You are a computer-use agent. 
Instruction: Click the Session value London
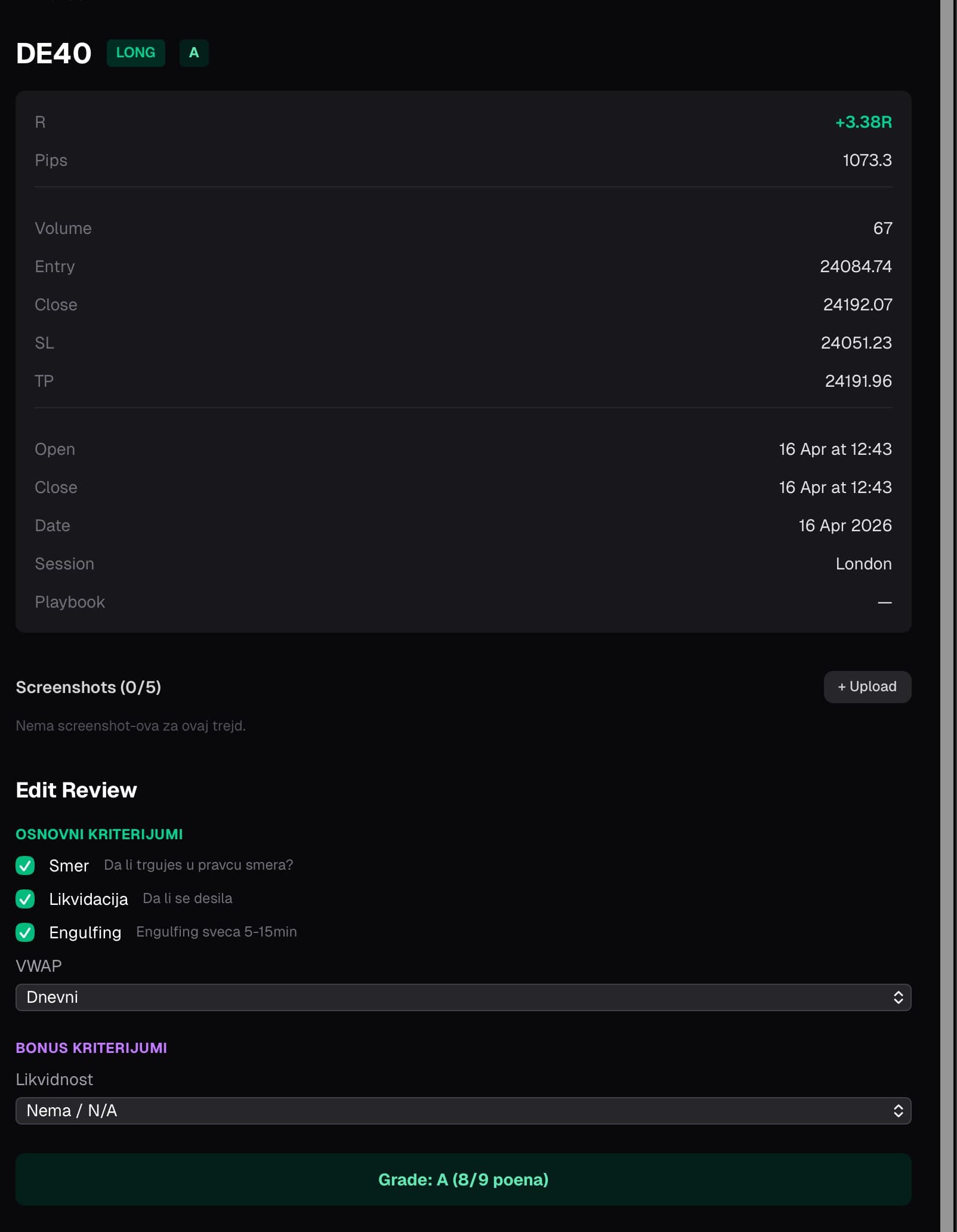click(863, 563)
